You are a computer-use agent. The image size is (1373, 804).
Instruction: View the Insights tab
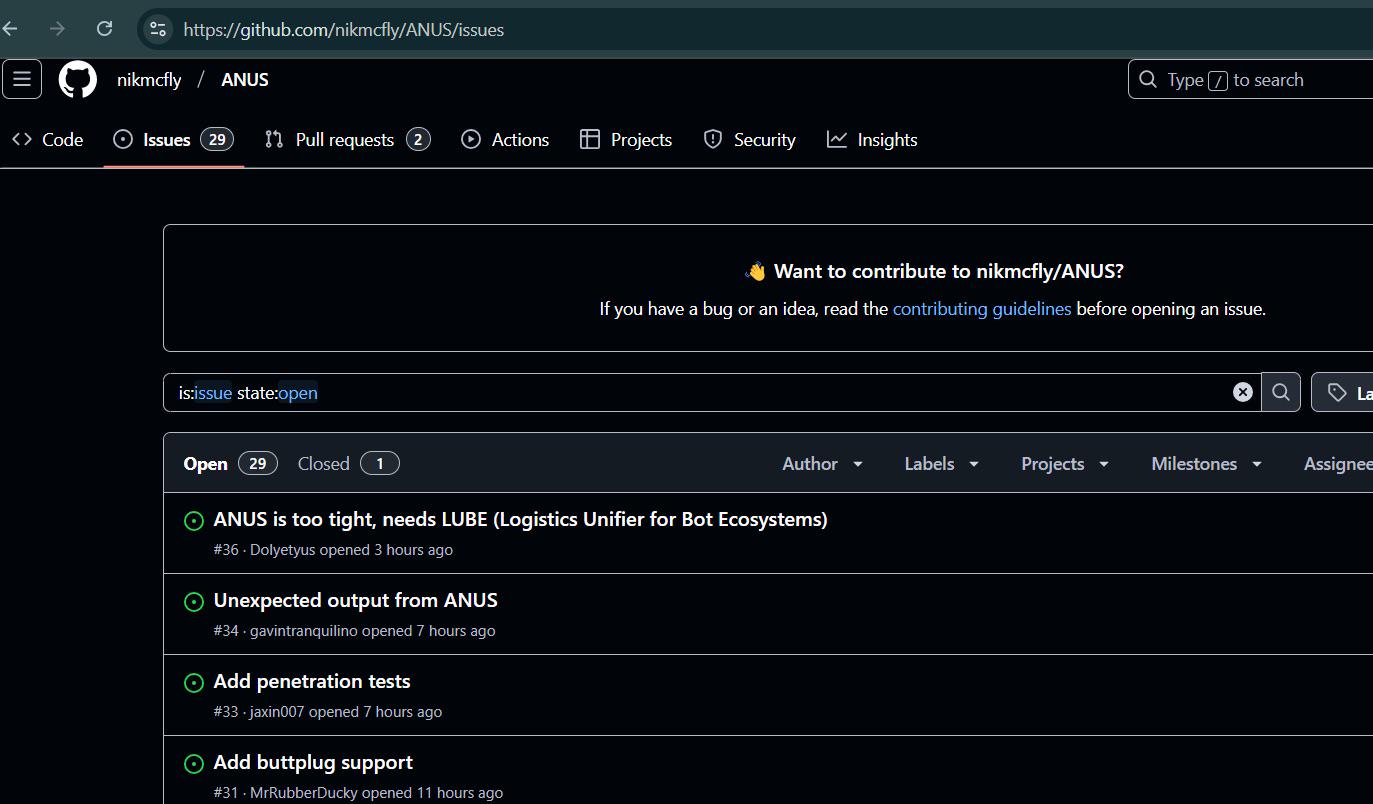click(x=872, y=140)
